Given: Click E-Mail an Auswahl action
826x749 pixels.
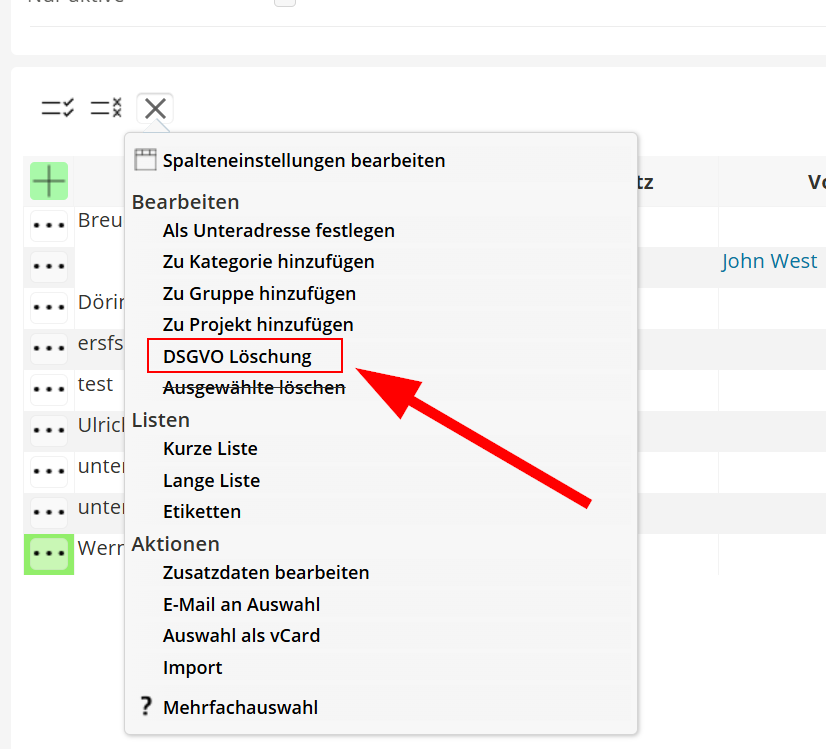Looking at the screenshot, I should 241,605.
